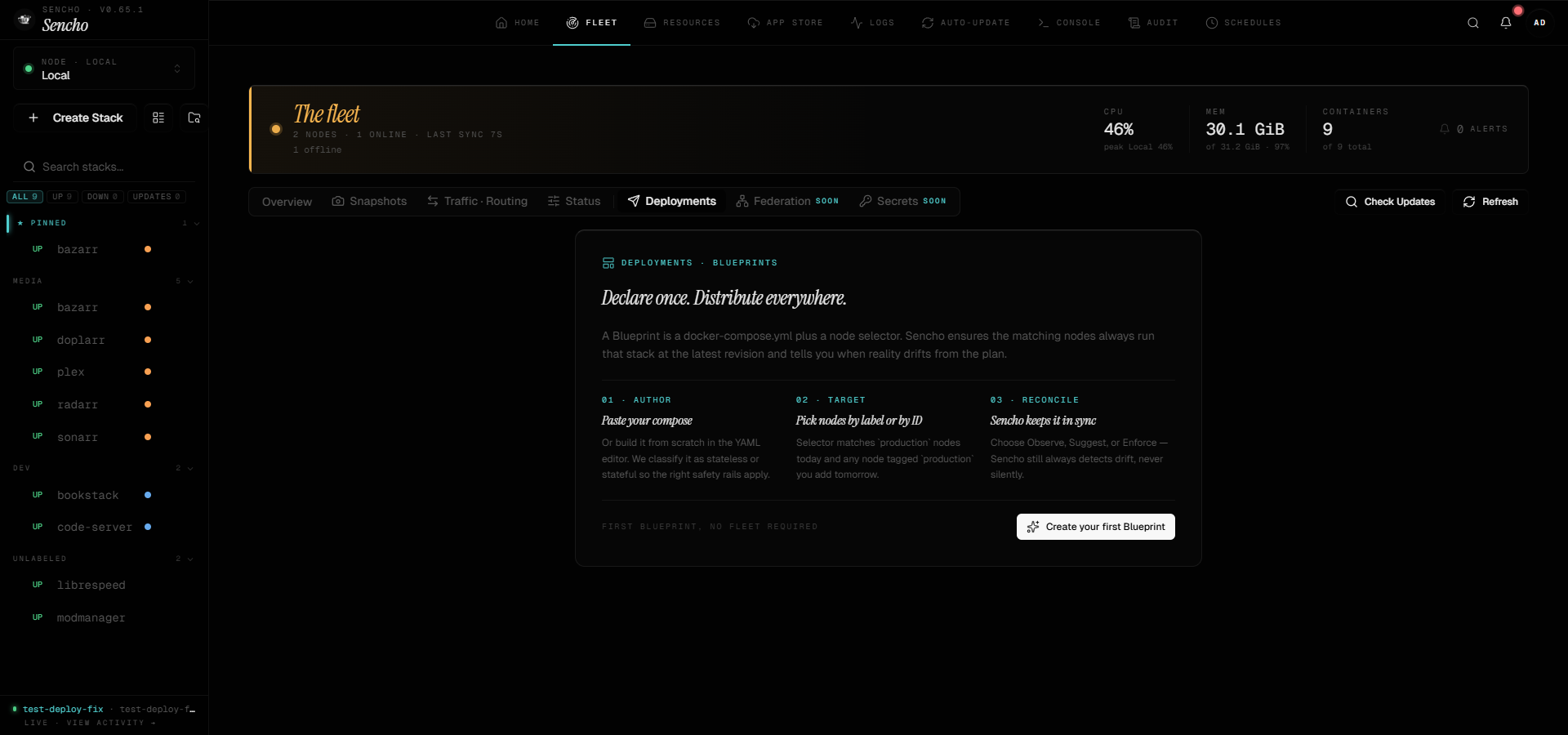Collapse the UNLABELED group chevron
This screenshot has width=1568, height=735.
click(190, 559)
